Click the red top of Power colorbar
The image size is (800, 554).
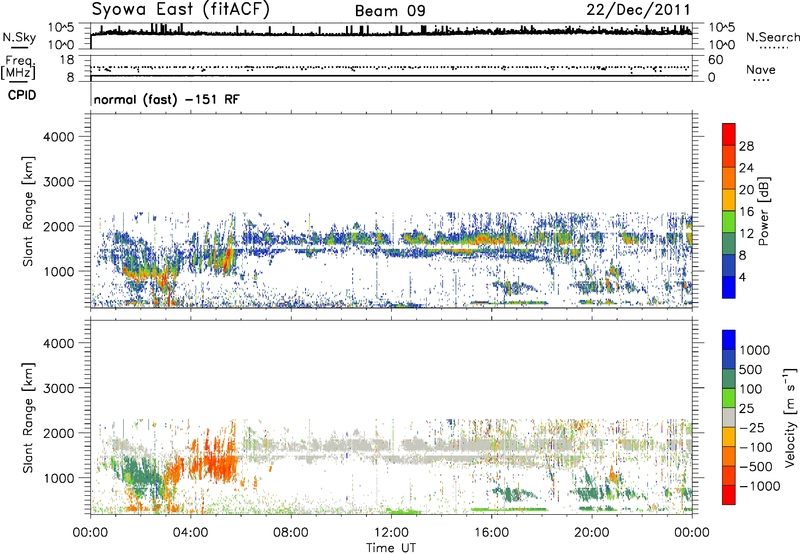729,134
